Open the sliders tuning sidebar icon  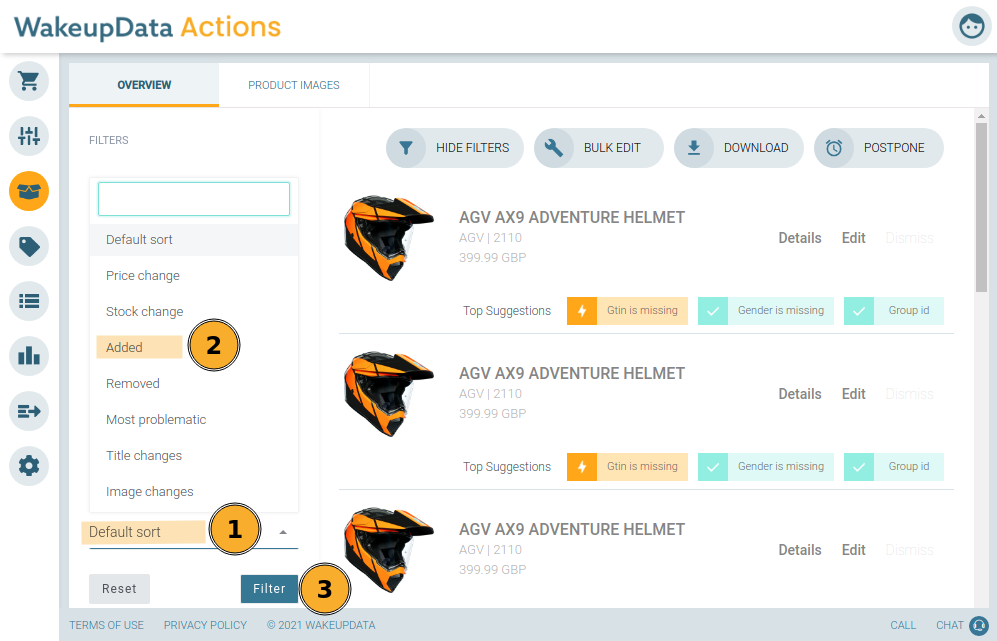coord(29,136)
